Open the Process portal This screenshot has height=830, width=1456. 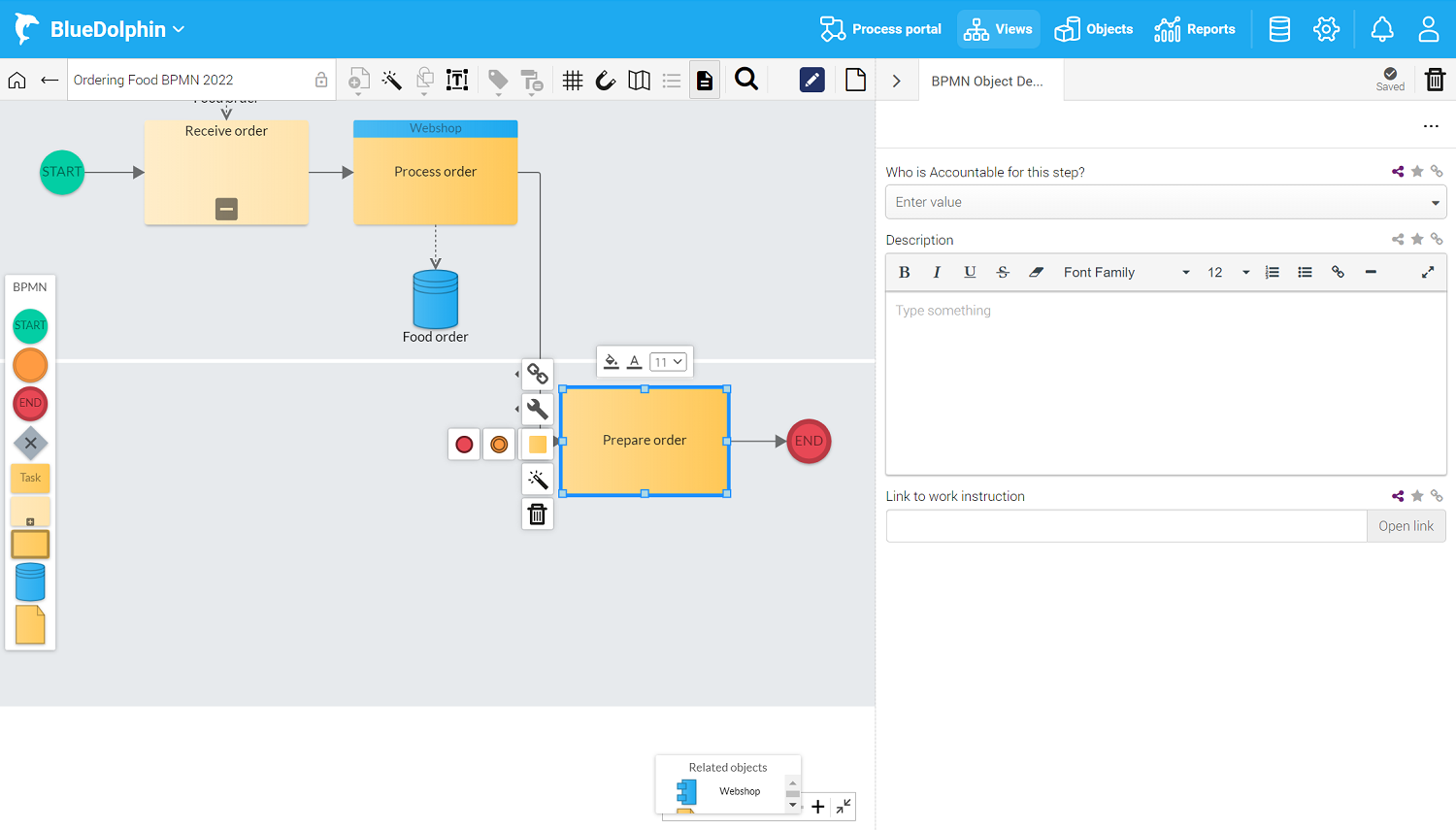(x=880, y=29)
